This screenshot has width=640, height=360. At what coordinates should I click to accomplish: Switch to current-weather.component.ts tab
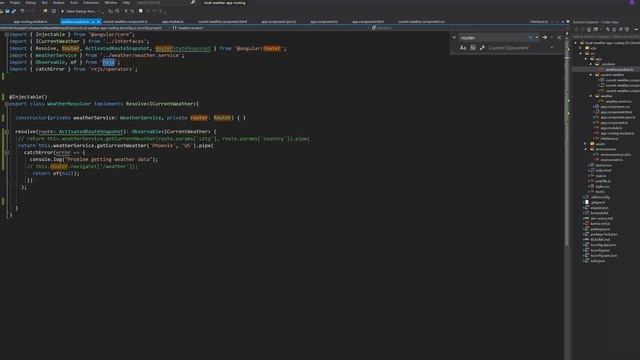click(x=126, y=22)
